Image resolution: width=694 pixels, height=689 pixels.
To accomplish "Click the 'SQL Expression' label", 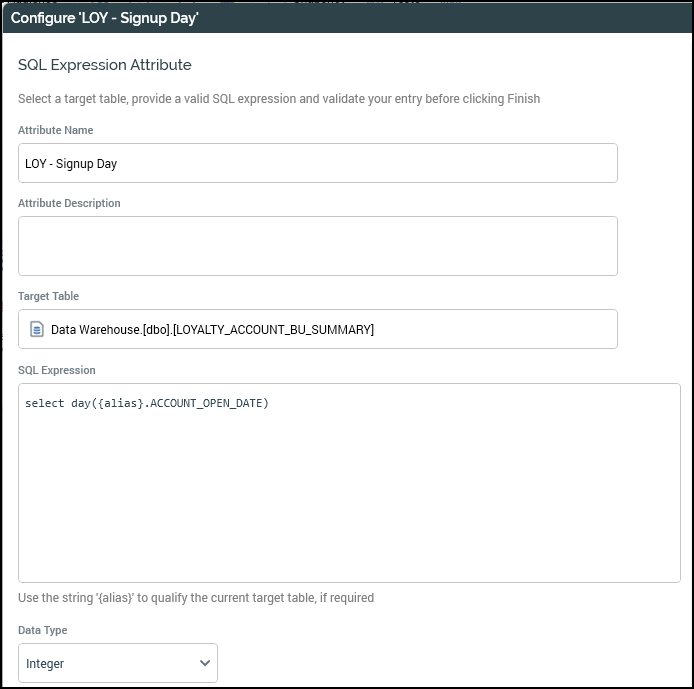I will (57, 370).
